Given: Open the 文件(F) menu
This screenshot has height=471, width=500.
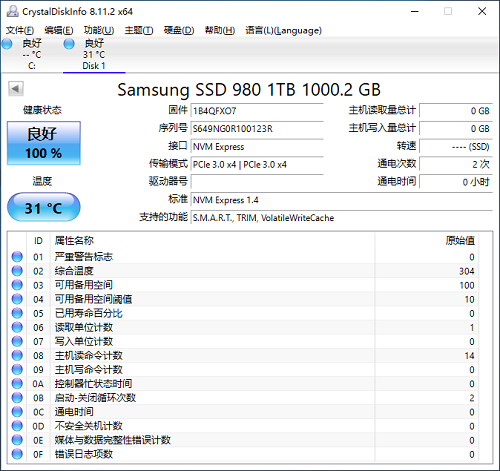Looking at the screenshot, I should pyautogui.click(x=20, y=30).
